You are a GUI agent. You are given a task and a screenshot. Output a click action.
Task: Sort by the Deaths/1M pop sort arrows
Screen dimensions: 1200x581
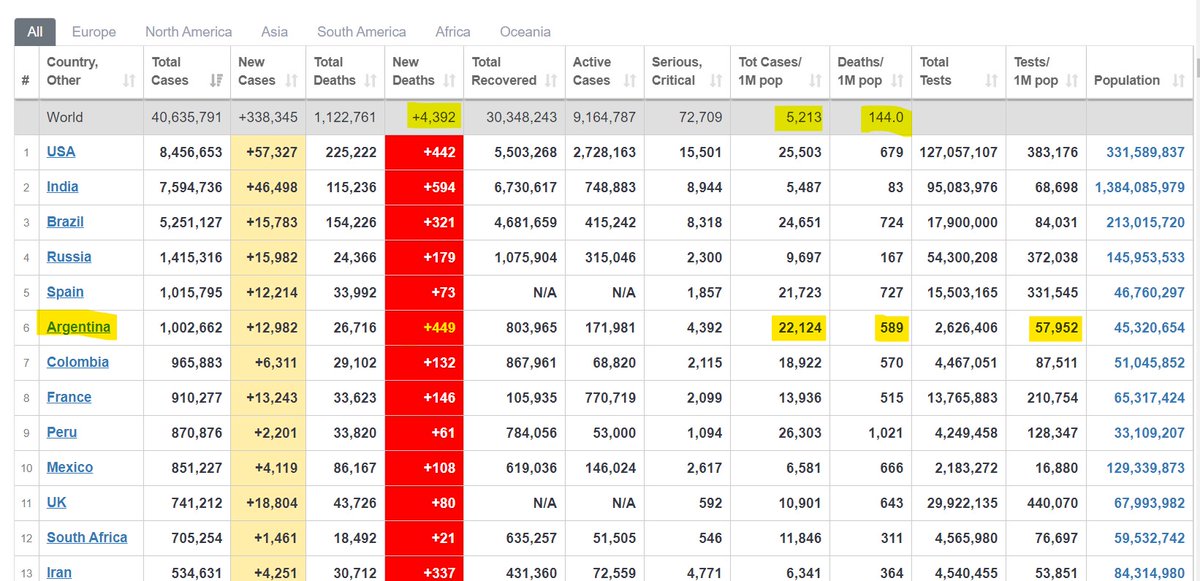pos(897,80)
